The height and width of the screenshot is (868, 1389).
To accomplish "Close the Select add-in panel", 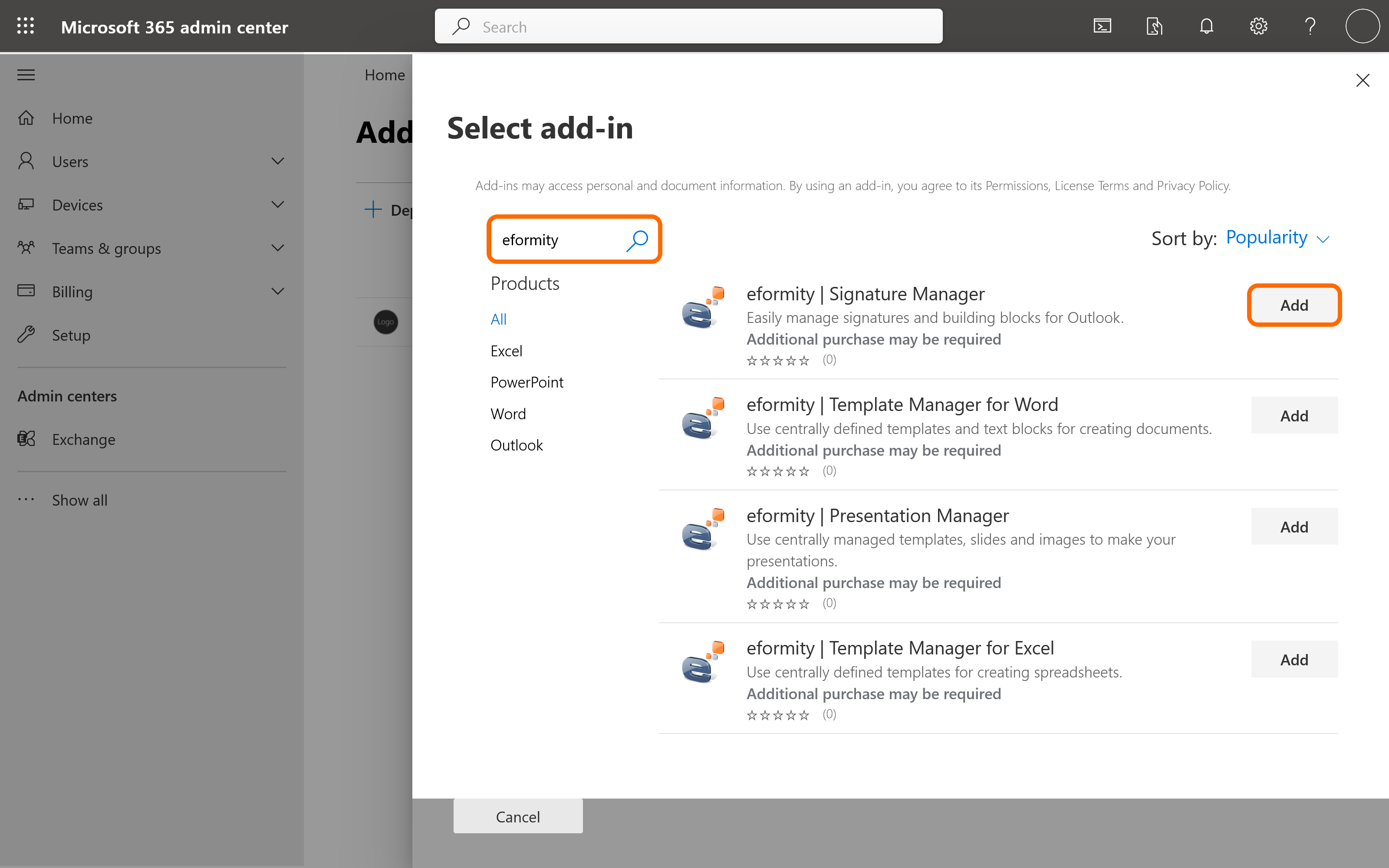I will (1363, 80).
